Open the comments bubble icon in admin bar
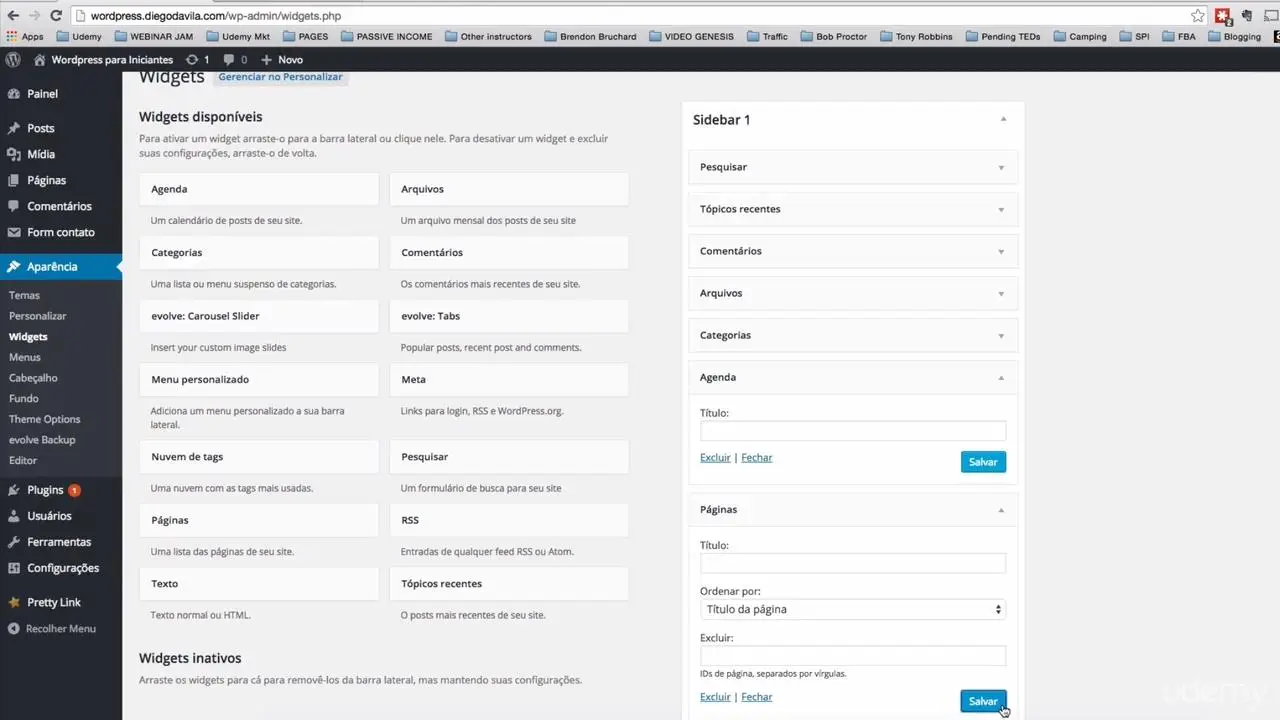The width and height of the screenshot is (1280, 720). pyautogui.click(x=229, y=60)
